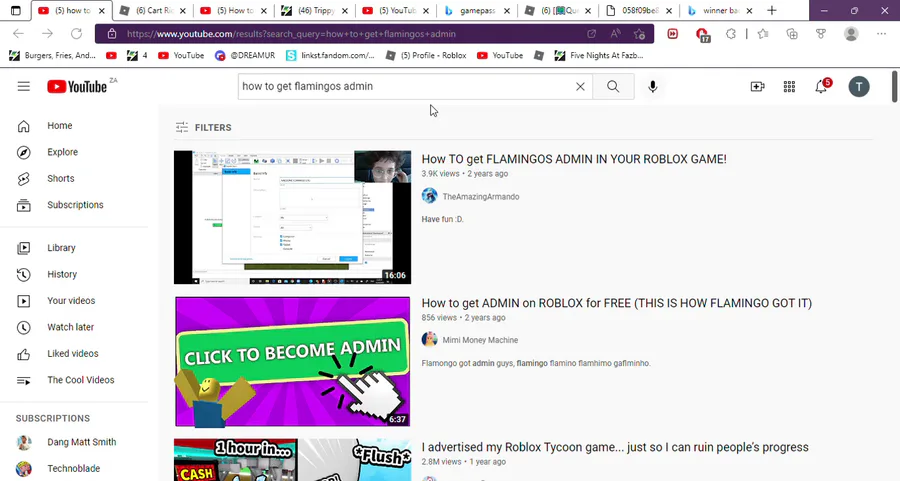Open tab actions menu icon

pyautogui.click(x=15, y=10)
